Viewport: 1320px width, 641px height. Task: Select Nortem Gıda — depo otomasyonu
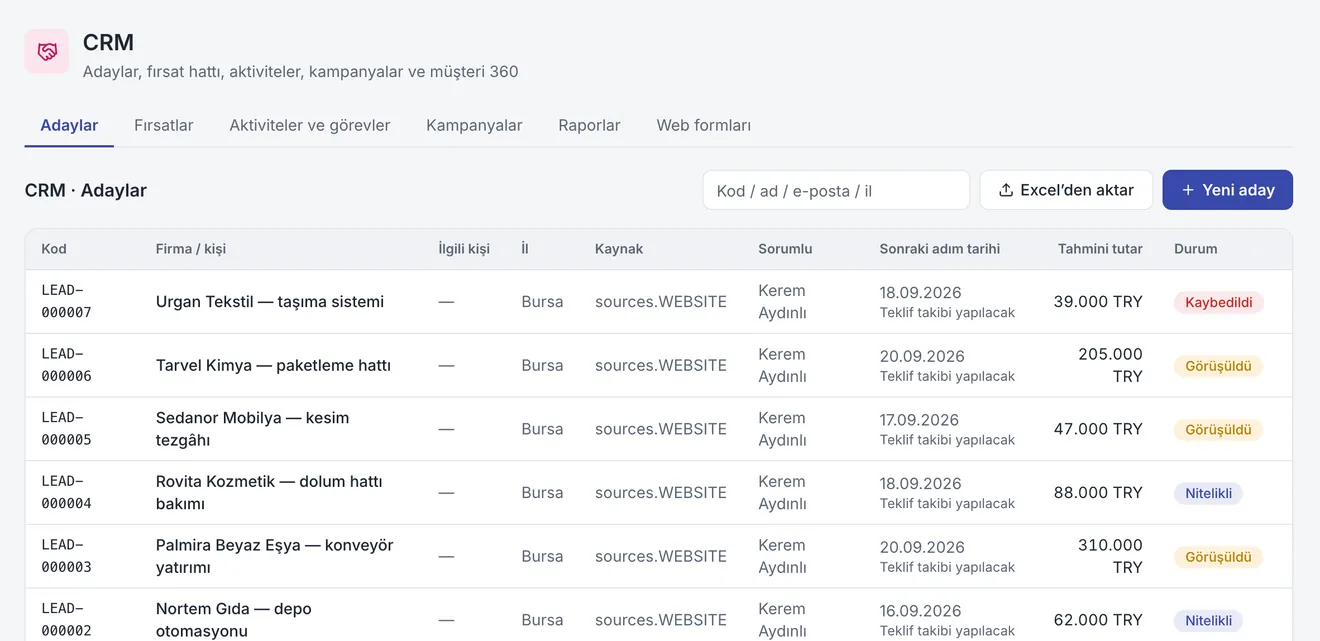pos(234,620)
